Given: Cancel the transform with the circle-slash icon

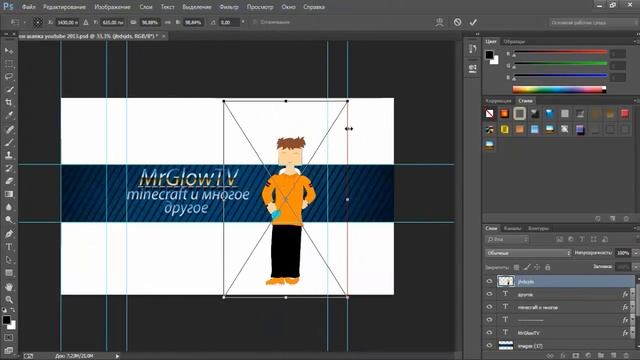Looking at the screenshot, I should (x=458, y=22).
